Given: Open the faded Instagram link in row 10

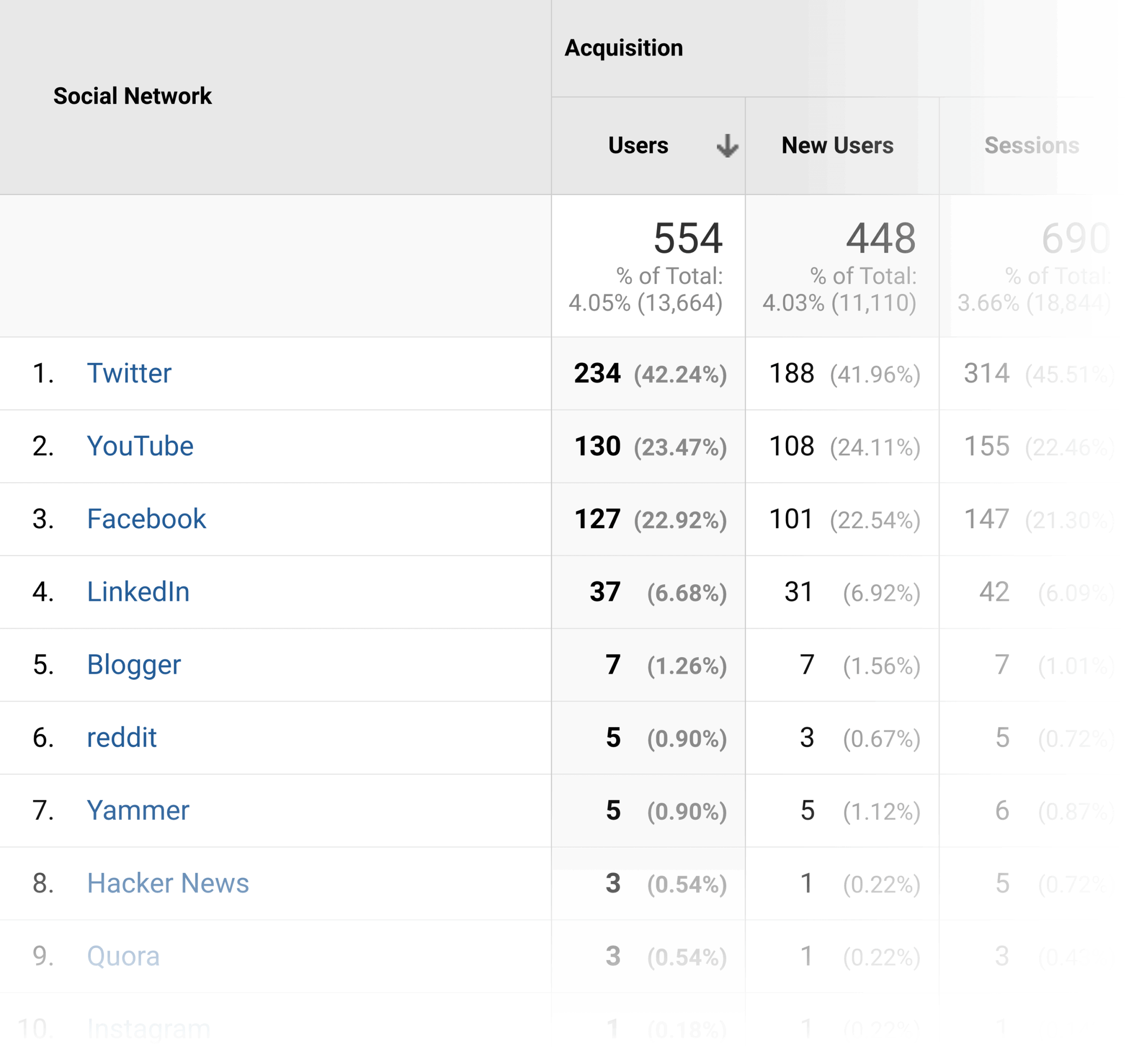Looking at the screenshot, I should tap(148, 1029).
